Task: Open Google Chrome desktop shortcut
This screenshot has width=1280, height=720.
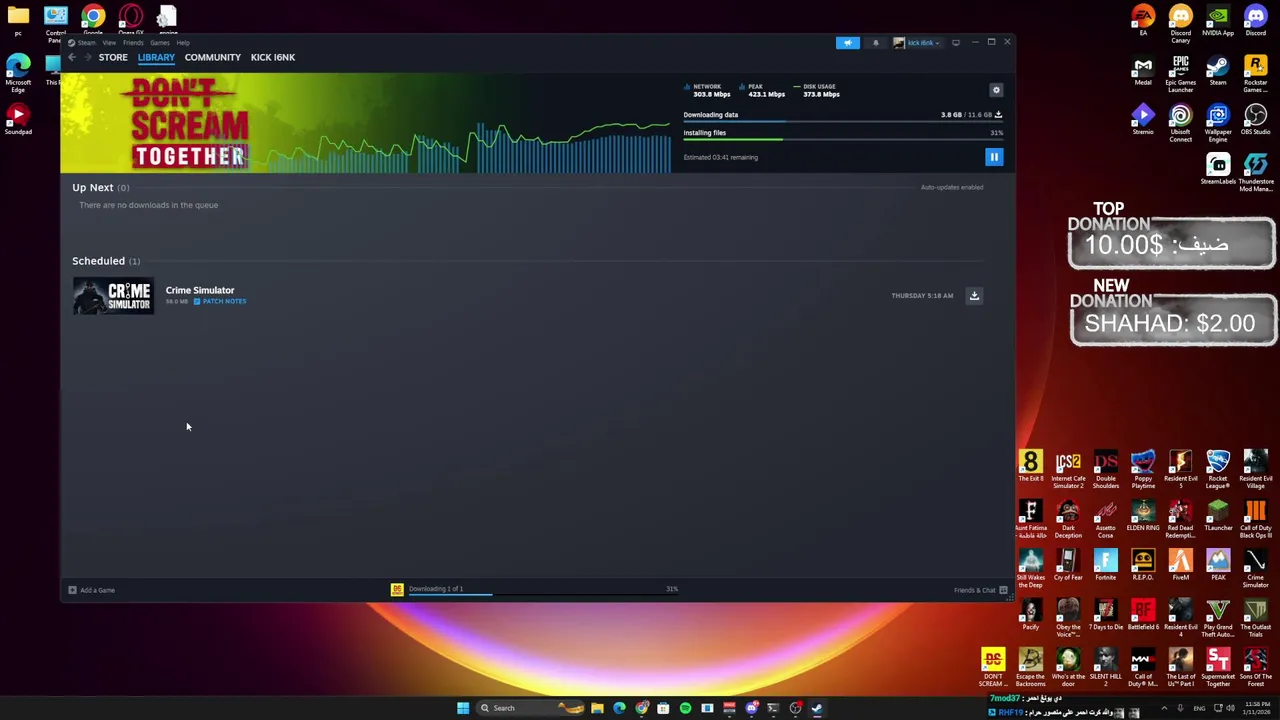Action: pyautogui.click(x=93, y=20)
